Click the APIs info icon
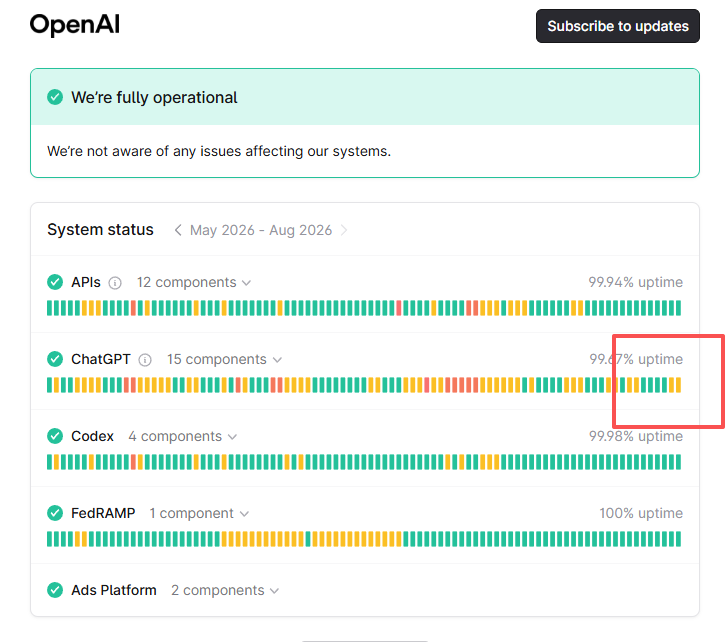Image resolution: width=726 pixels, height=642 pixels. click(115, 283)
